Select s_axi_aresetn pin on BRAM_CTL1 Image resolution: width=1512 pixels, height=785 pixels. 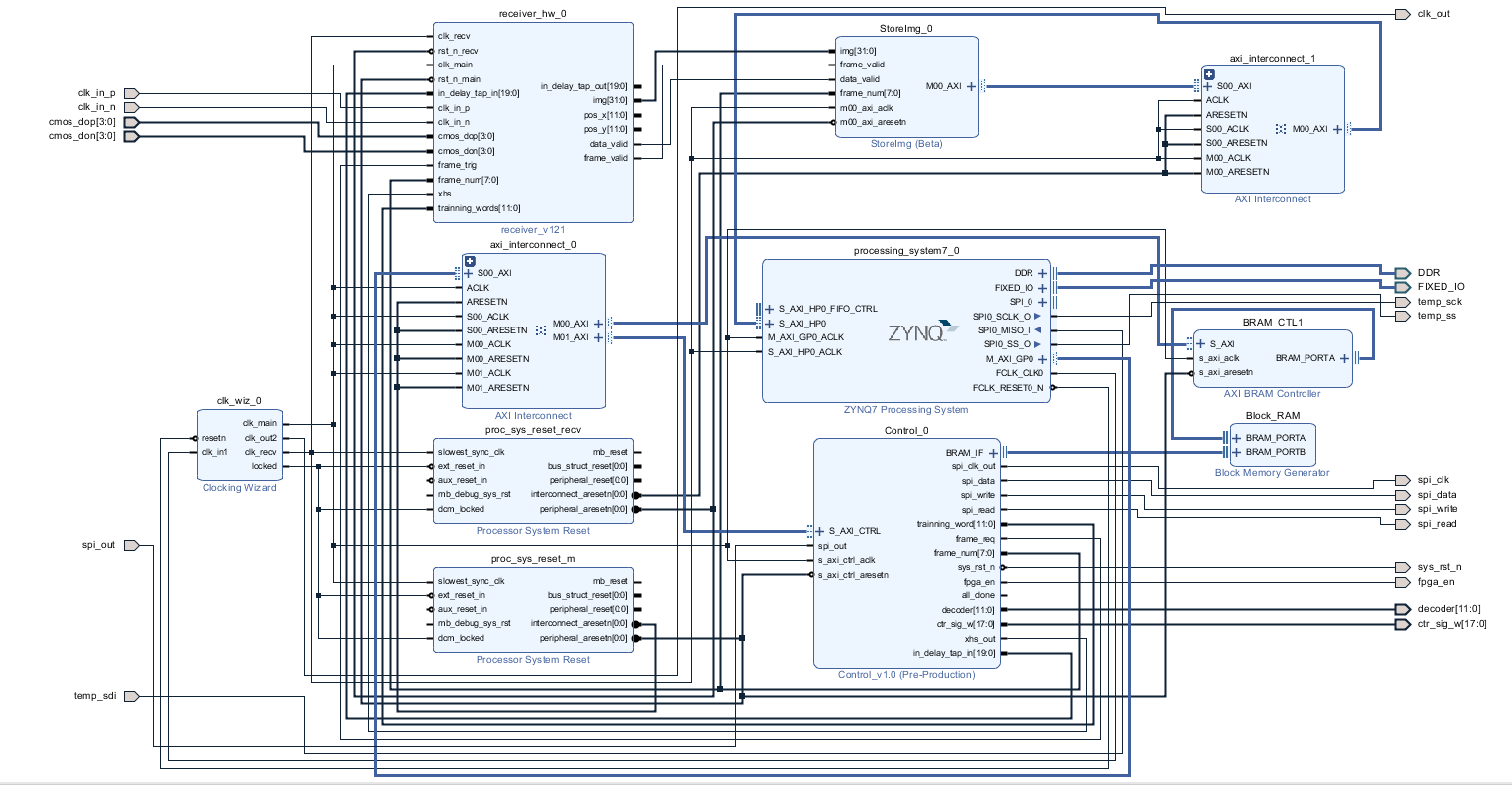point(1225,373)
